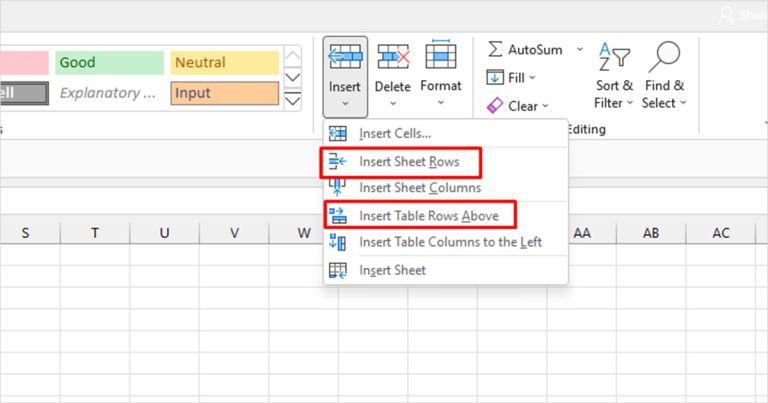
Task: Expand the Fill dropdown
Action: click(x=532, y=78)
